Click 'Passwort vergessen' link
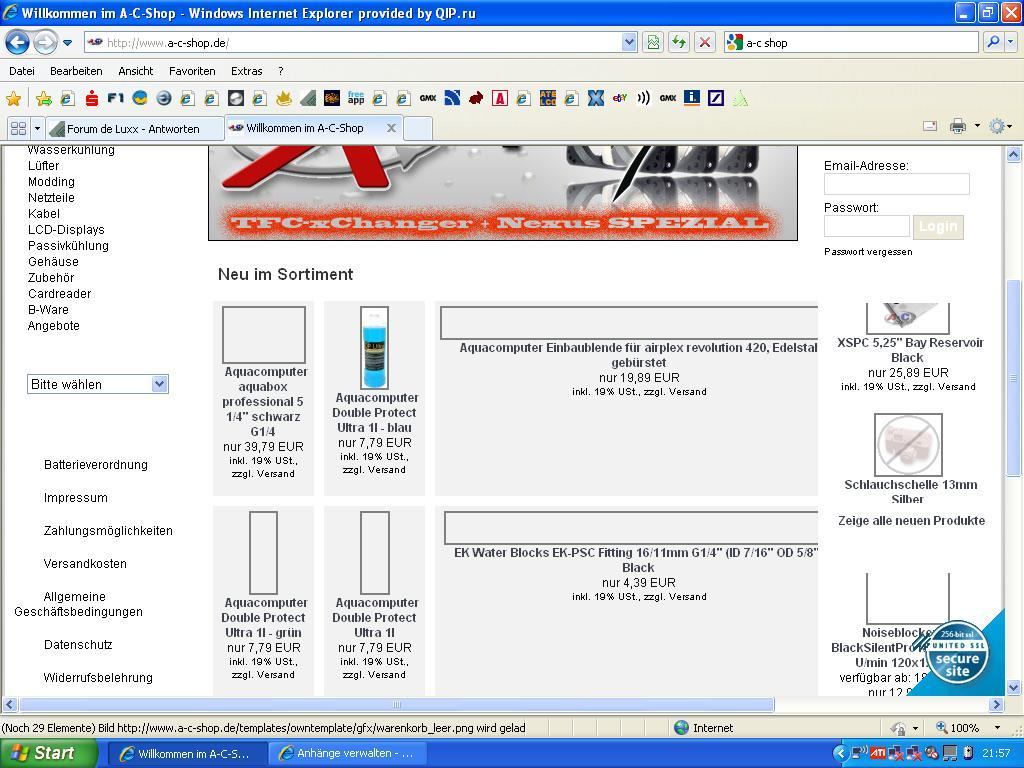The height and width of the screenshot is (768, 1024). [868, 251]
